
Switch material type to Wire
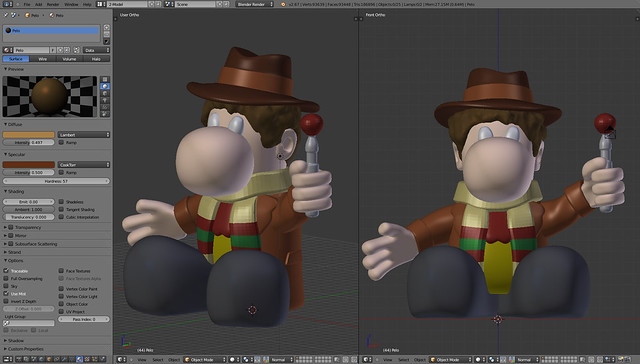42,59
